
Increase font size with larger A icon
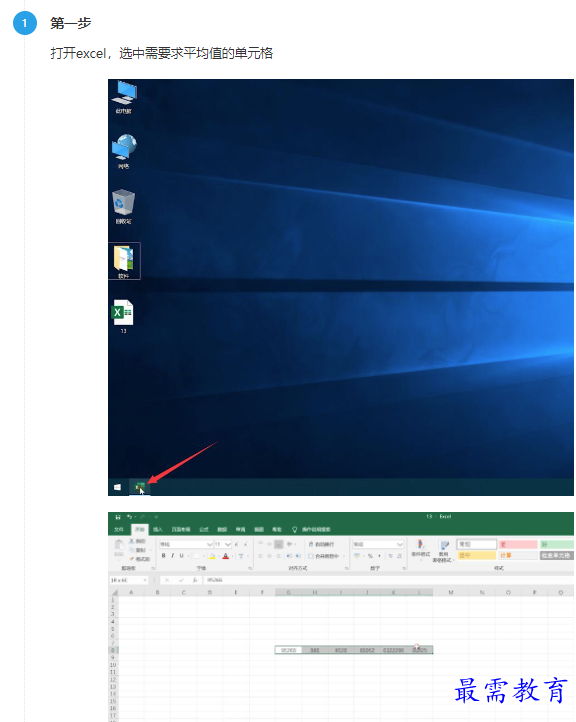[x=237, y=544]
